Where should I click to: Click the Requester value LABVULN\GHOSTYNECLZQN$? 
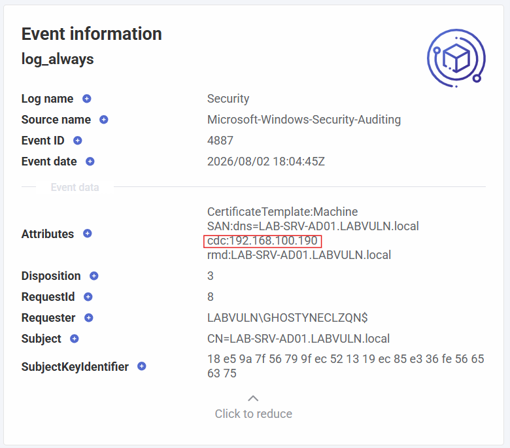click(287, 318)
